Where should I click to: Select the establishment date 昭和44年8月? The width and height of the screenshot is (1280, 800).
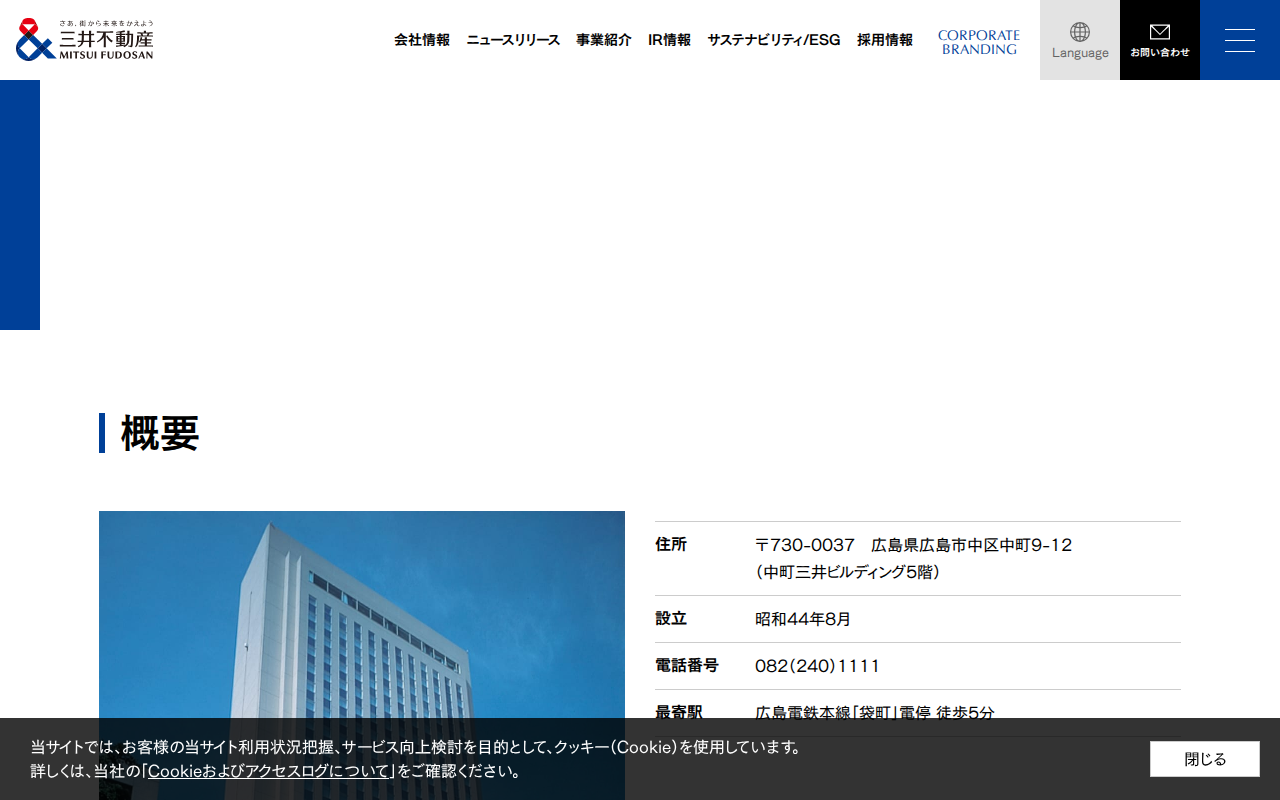(x=803, y=619)
